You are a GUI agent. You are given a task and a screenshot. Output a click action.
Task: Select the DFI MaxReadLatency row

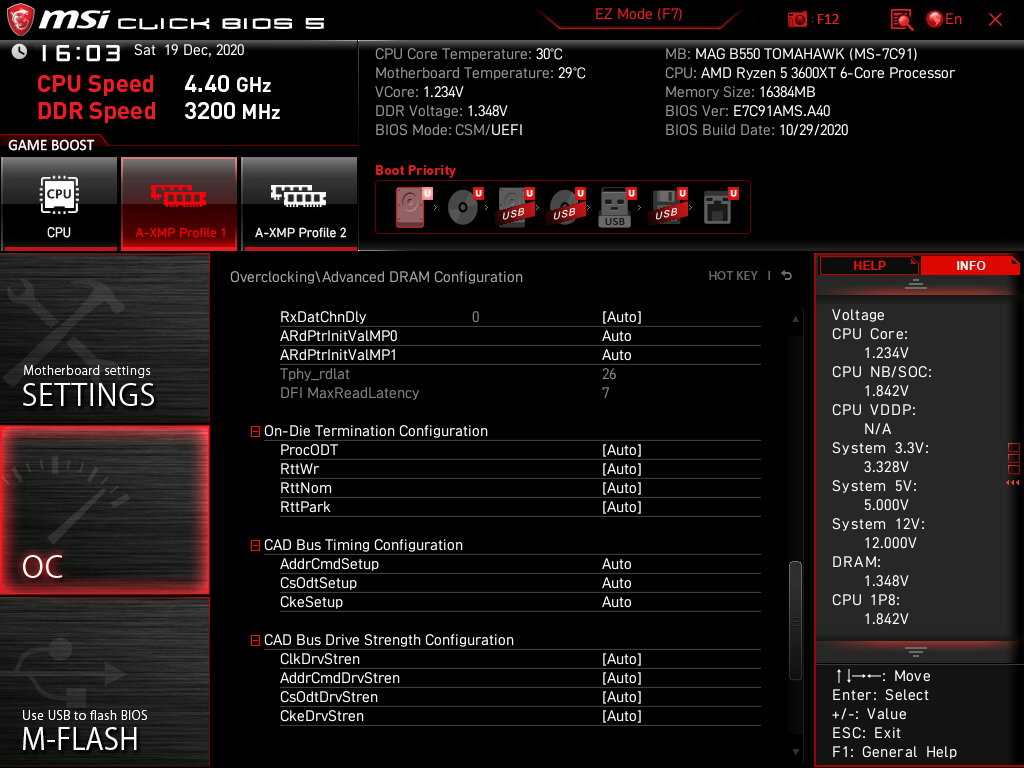[520, 393]
